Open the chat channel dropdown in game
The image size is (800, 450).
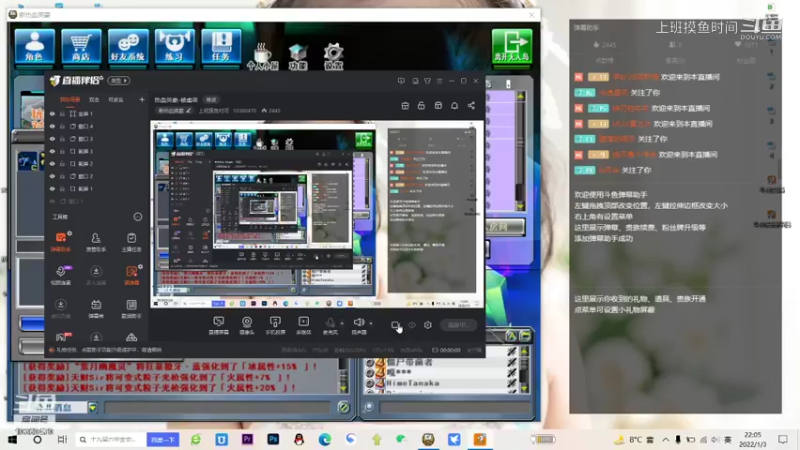click(x=92, y=407)
